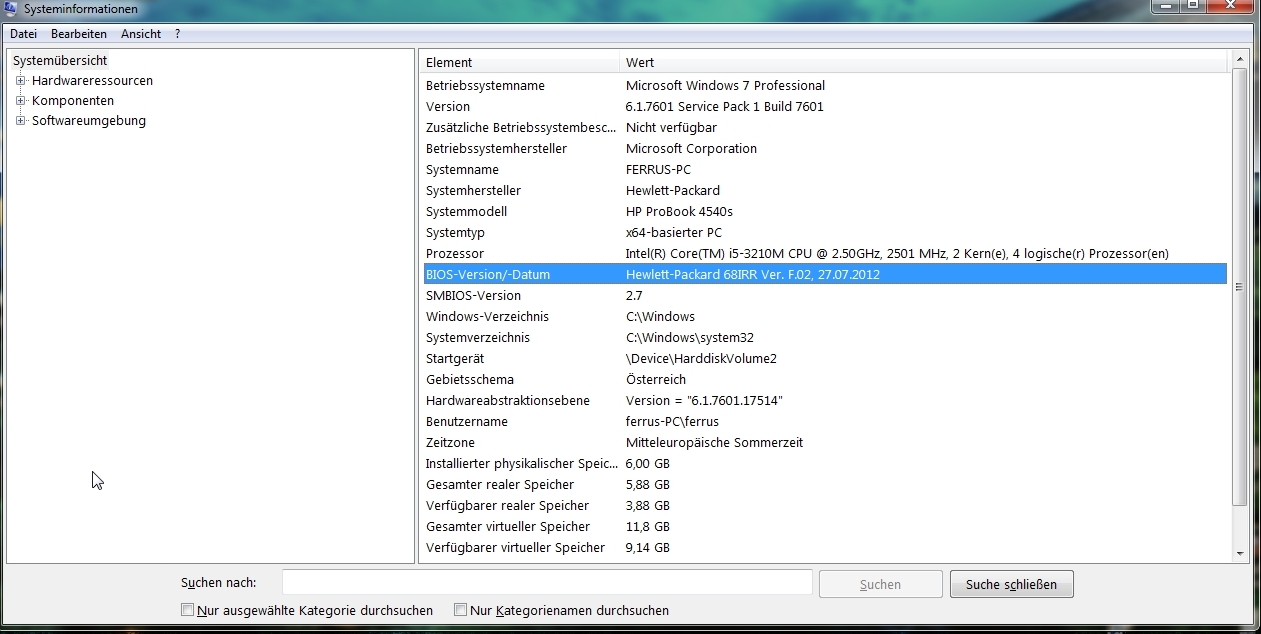Select the Verfügbarer realer Speicher row

823,506
